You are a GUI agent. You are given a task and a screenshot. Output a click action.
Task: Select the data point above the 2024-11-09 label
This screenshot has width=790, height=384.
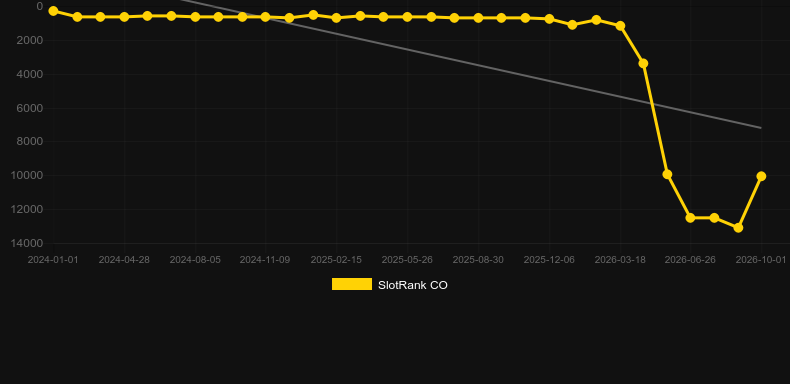point(266,17)
